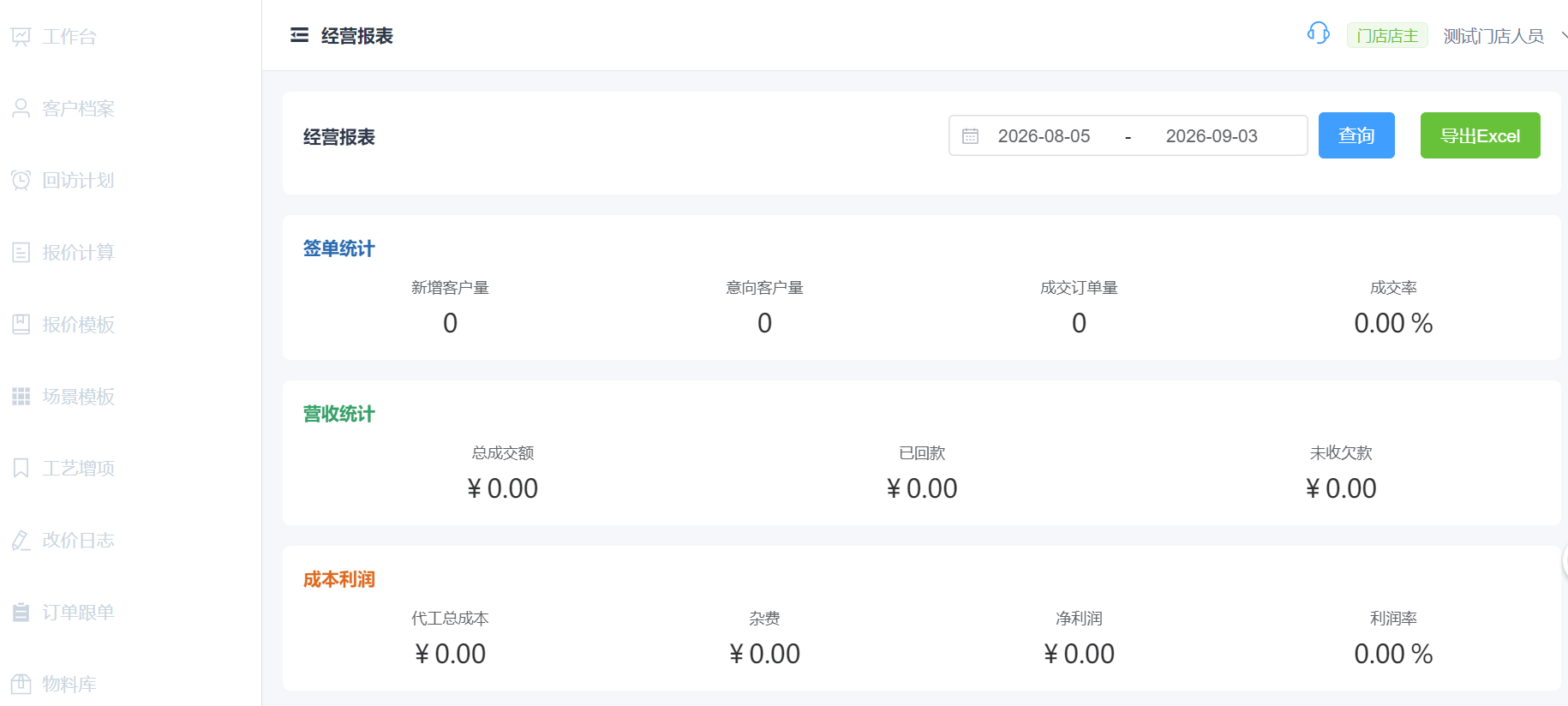
Task: Click the 成本利润 section title
Action: point(338,579)
